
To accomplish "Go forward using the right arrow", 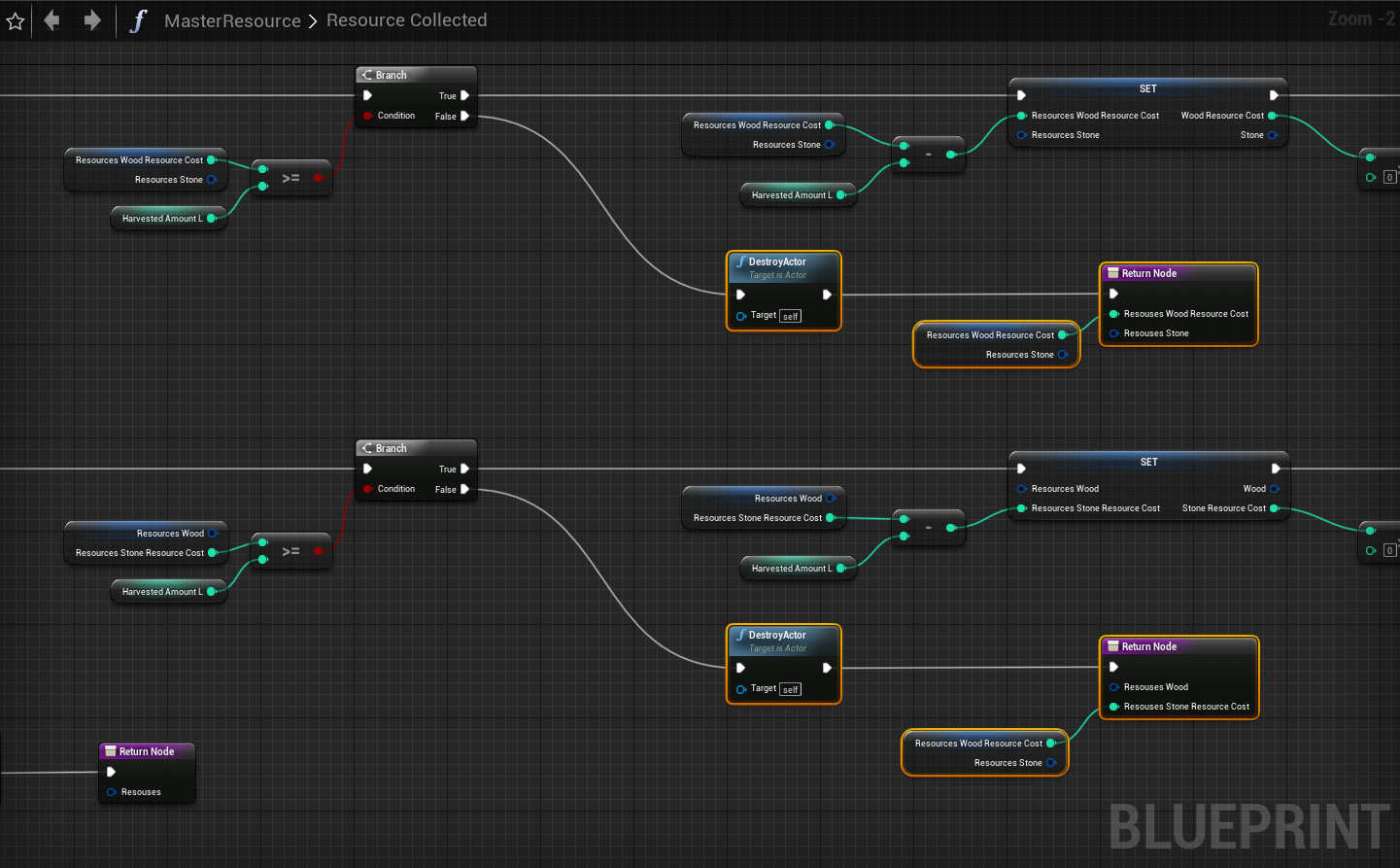I will tap(92, 20).
